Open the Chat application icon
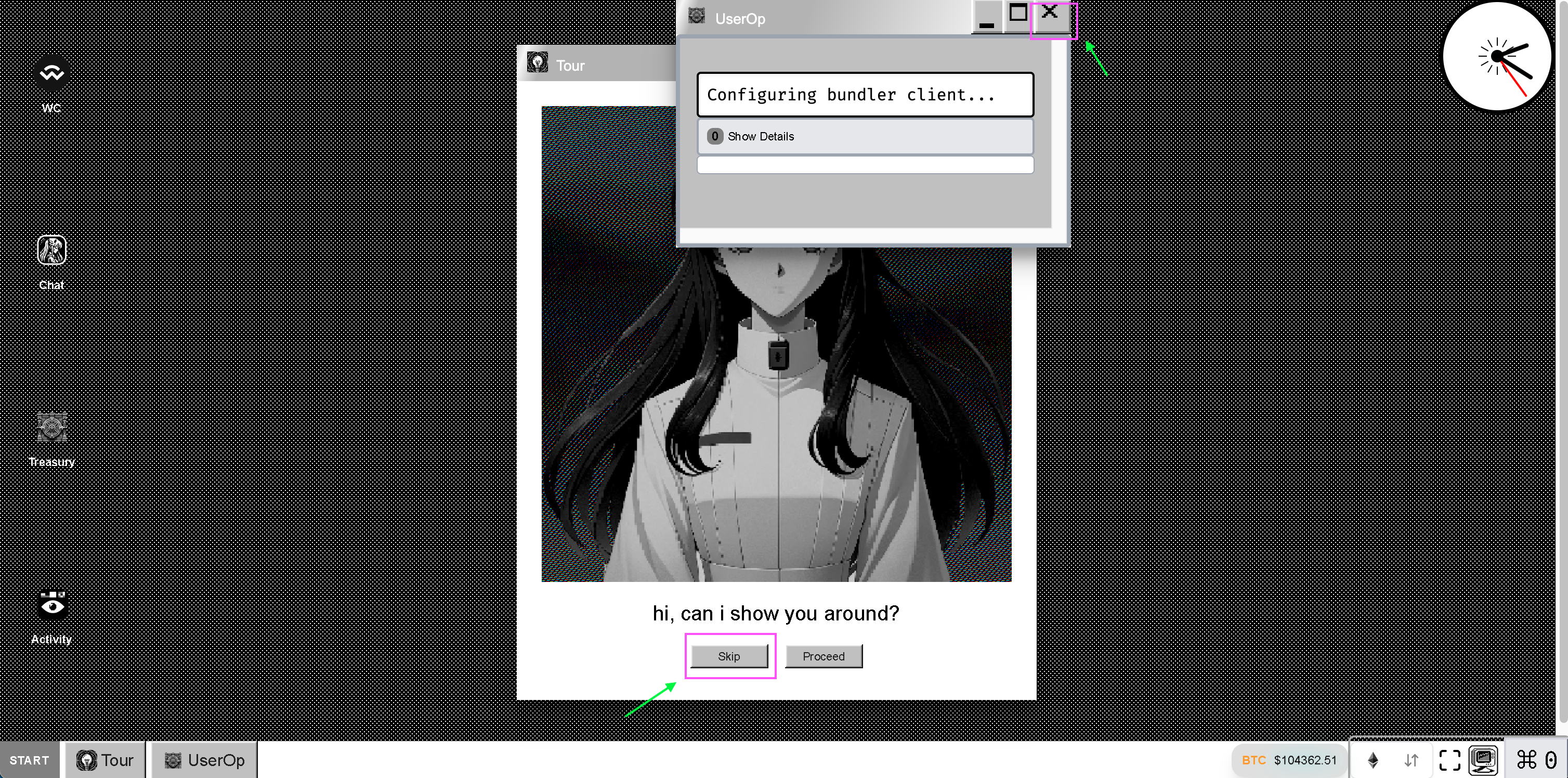The image size is (1568, 778). [51, 251]
